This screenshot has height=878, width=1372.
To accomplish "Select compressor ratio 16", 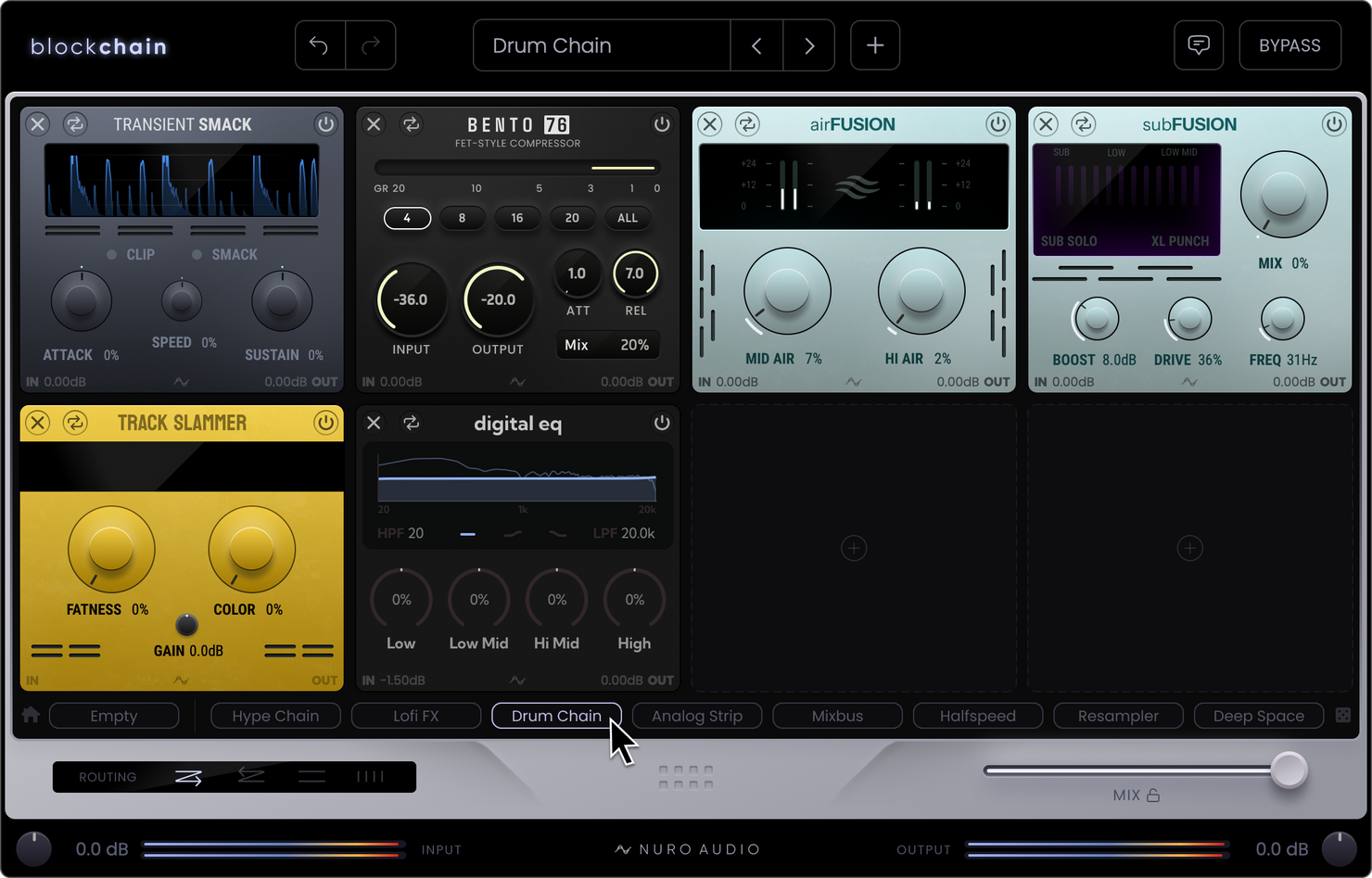I will click(517, 218).
